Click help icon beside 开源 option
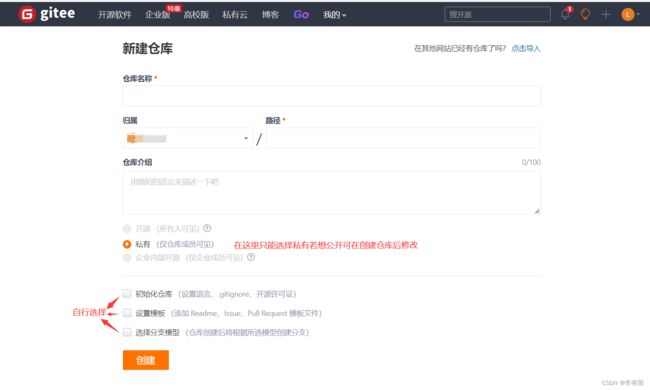Viewport: 650px width, 390px height. 207,228
